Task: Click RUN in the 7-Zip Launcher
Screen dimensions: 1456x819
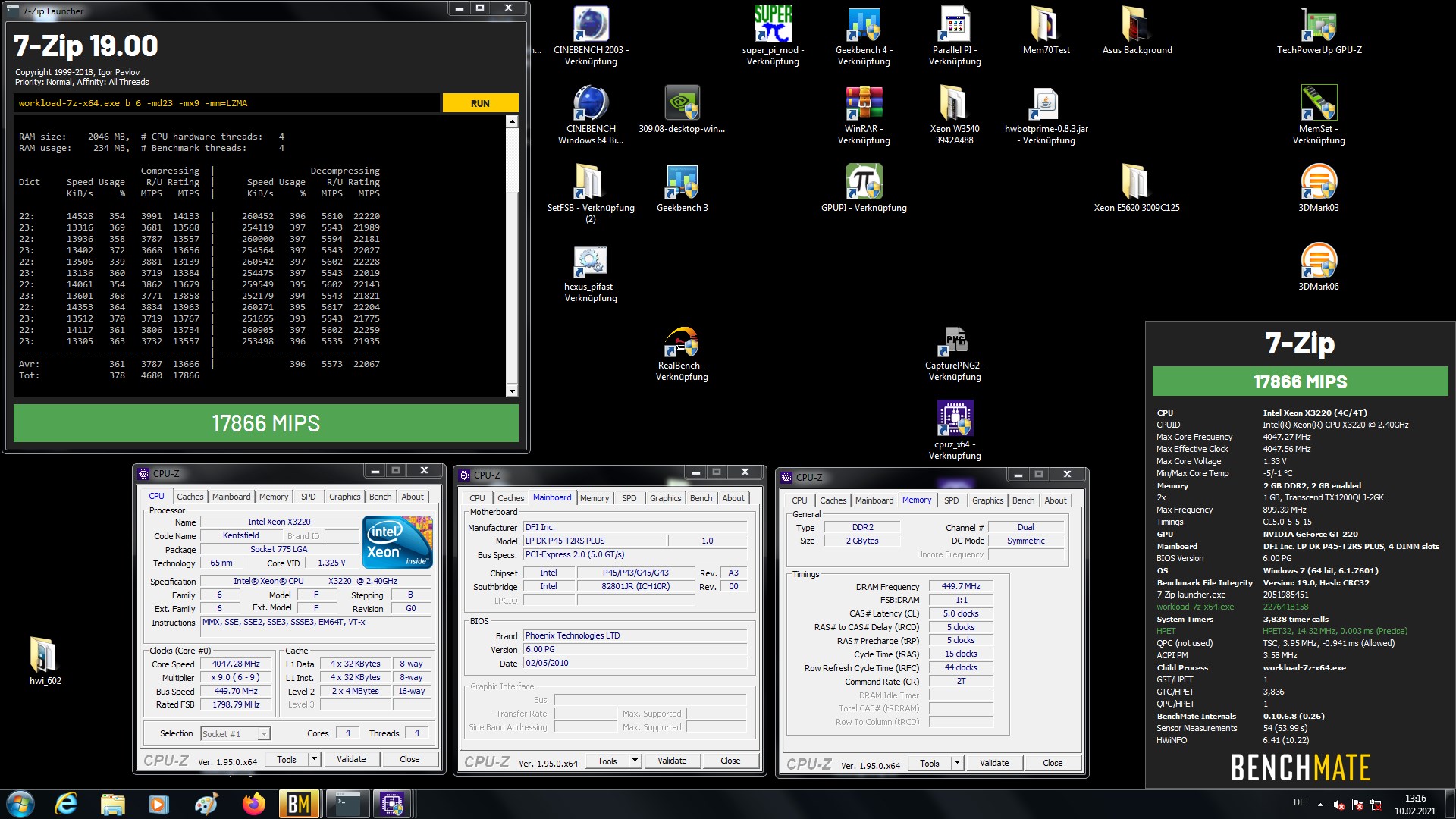Action: 480,103
